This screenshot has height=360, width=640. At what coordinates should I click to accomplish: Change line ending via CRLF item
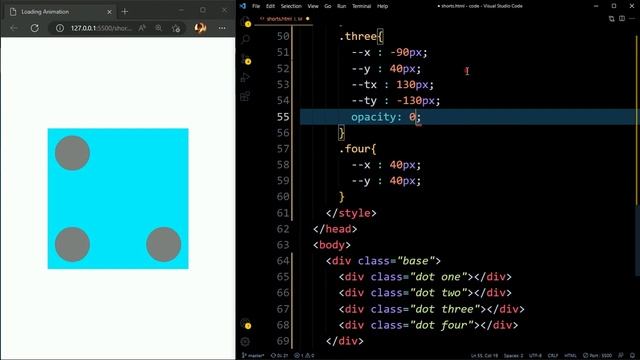[x=553, y=356]
